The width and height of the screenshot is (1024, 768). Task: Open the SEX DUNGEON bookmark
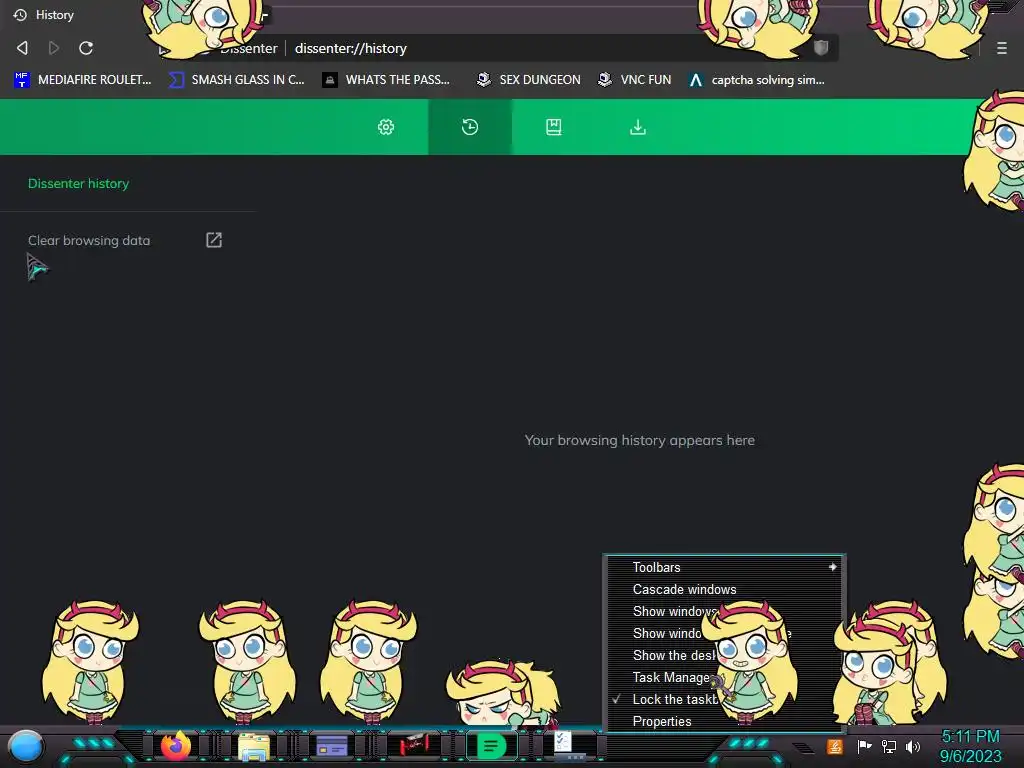point(528,80)
